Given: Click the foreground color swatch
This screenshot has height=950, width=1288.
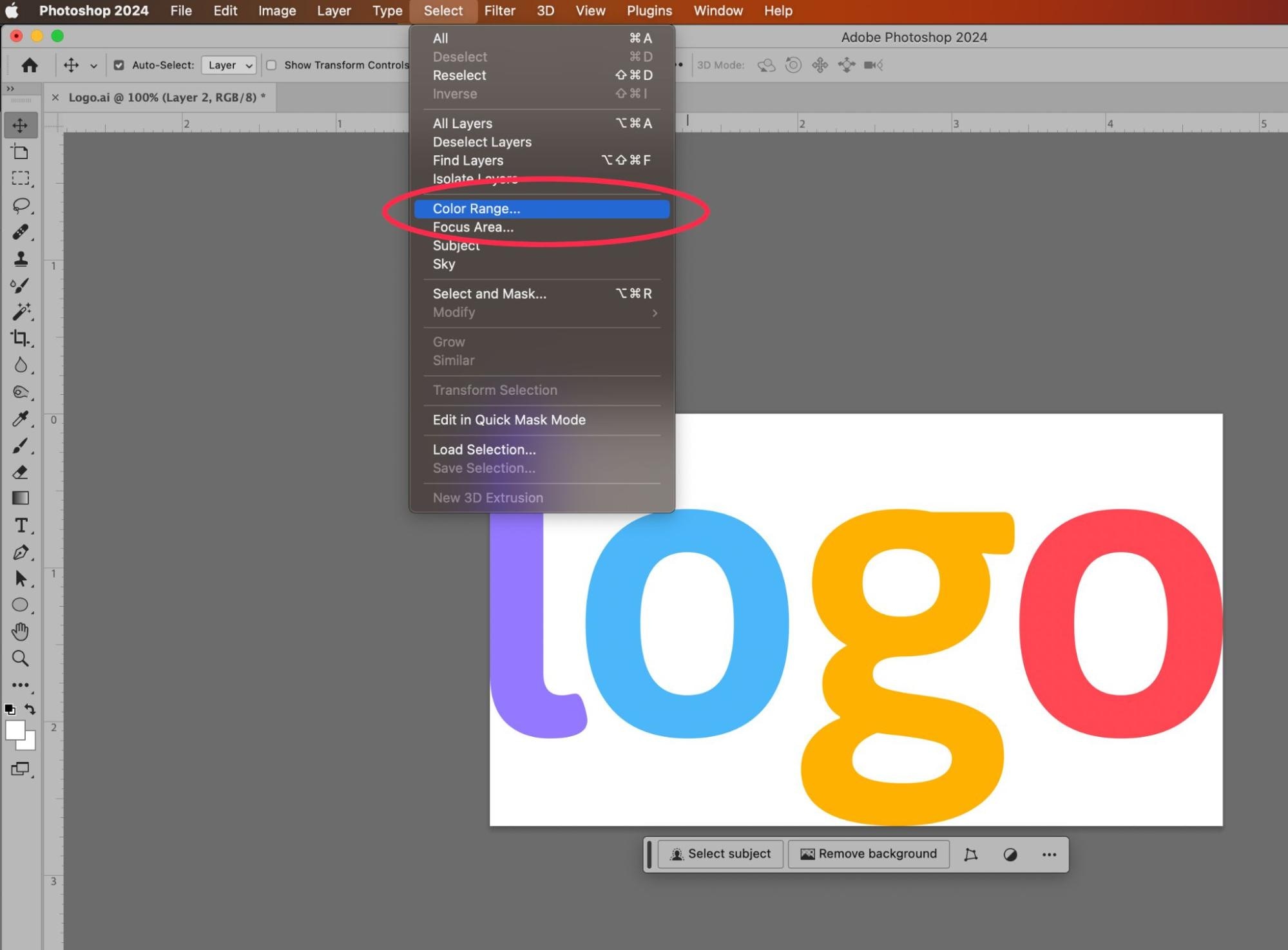Looking at the screenshot, I should pyautogui.click(x=14, y=731).
